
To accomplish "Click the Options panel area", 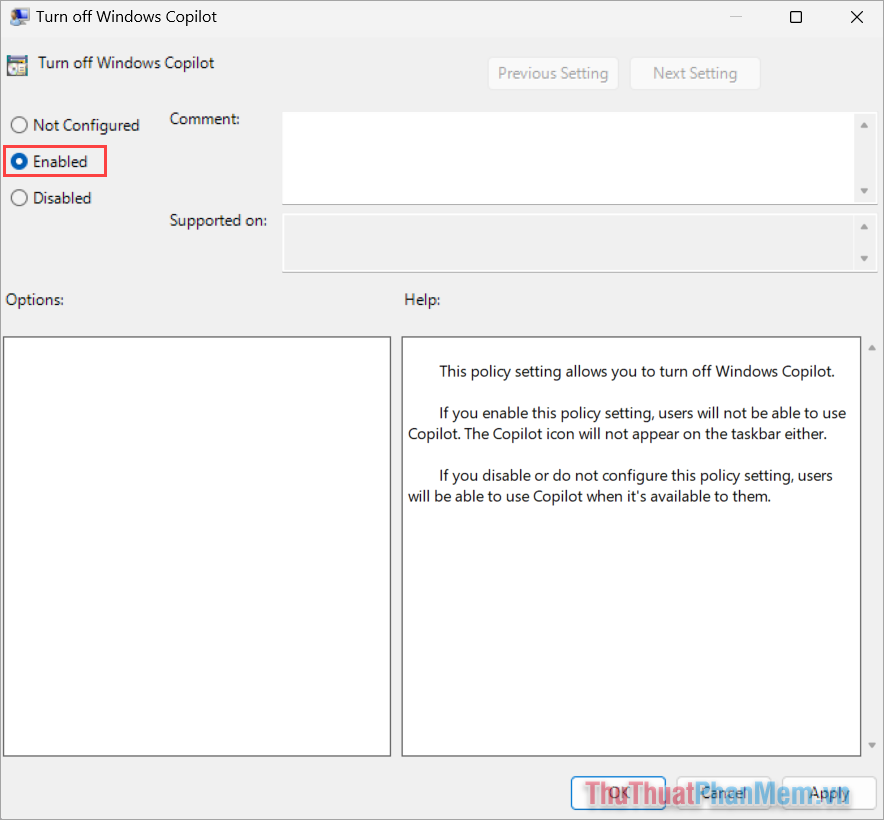I will [195, 545].
